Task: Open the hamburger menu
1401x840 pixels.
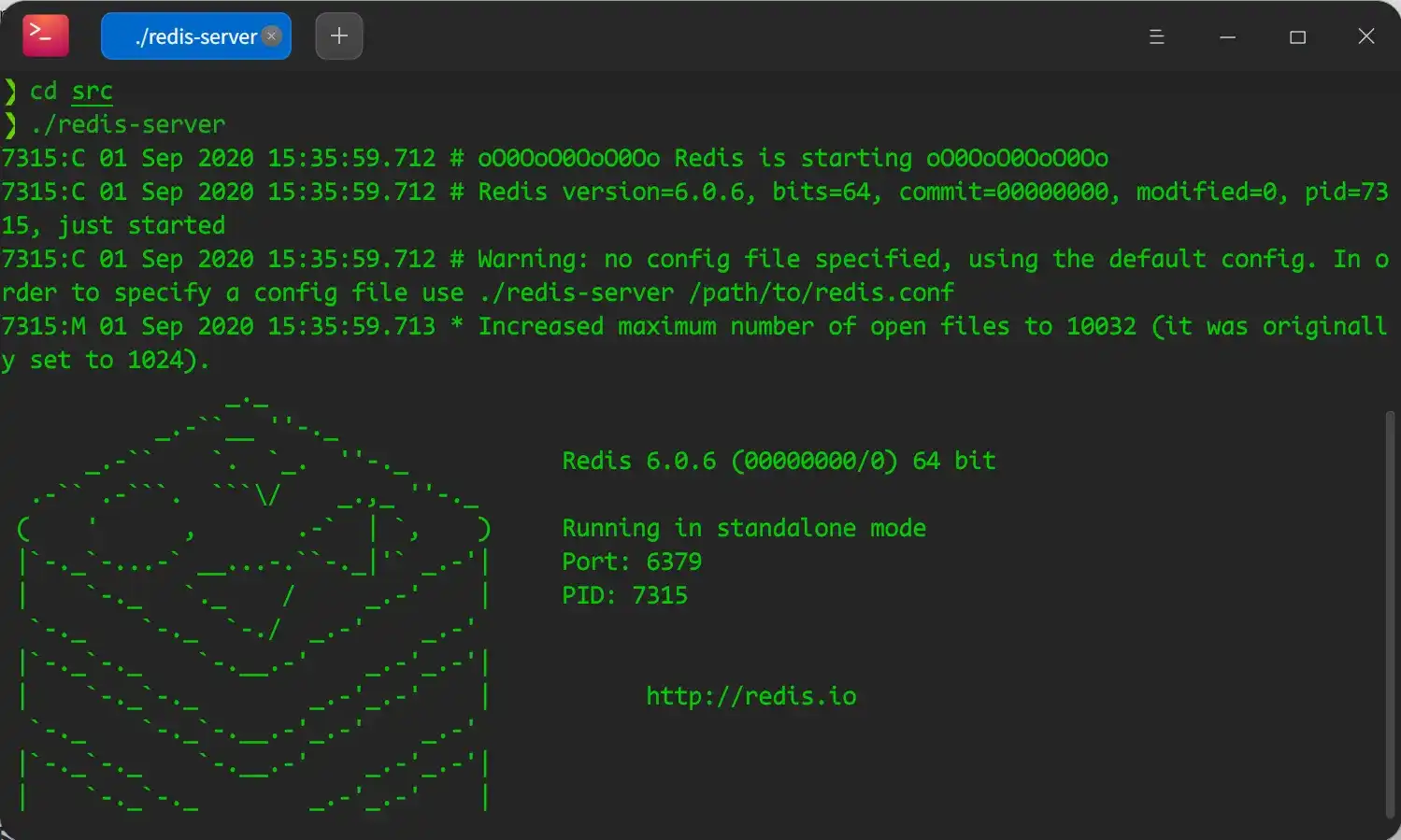Action: (x=1156, y=37)
